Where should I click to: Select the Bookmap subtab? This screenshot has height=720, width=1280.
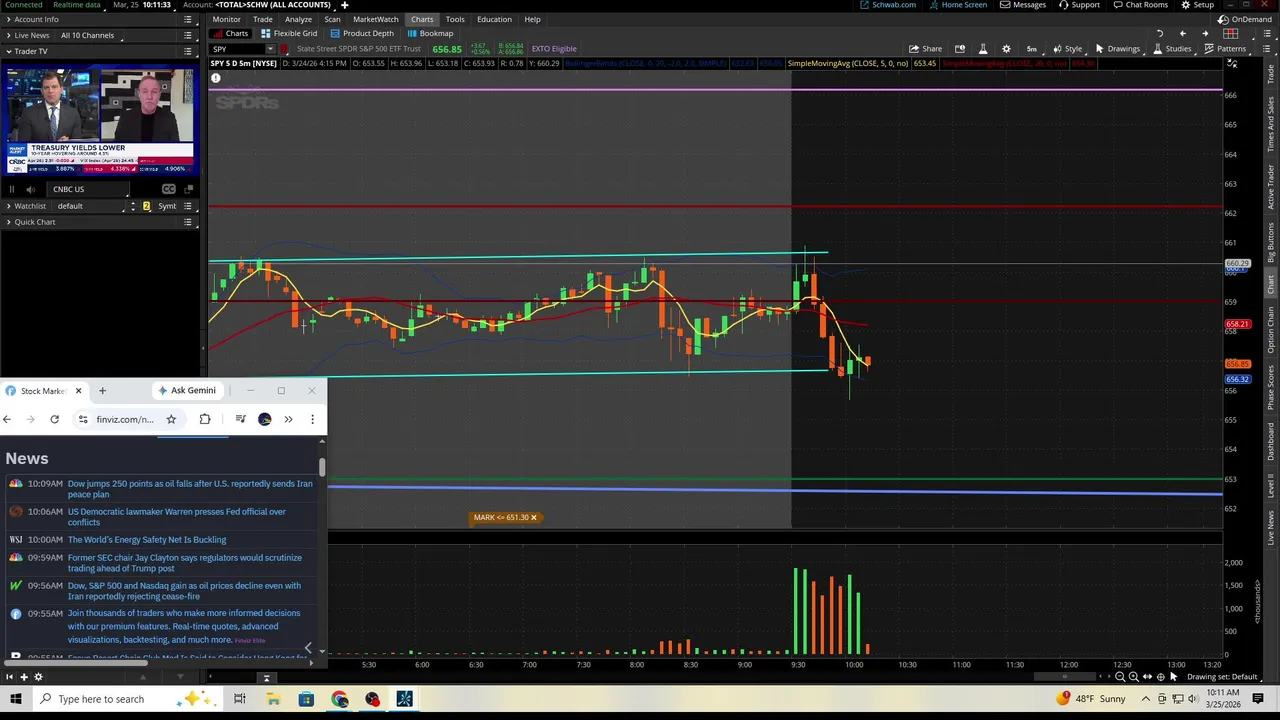430,33
